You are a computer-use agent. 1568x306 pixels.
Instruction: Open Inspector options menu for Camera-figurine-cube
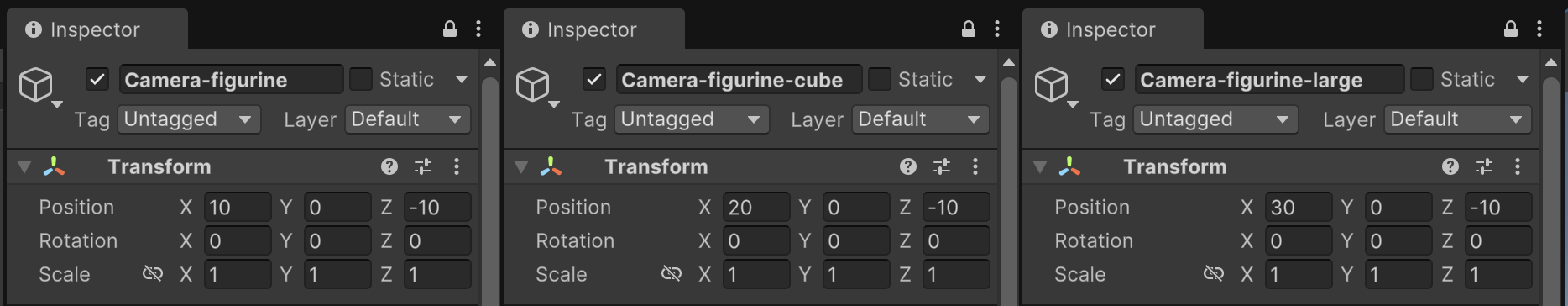[x=997, y=29]
